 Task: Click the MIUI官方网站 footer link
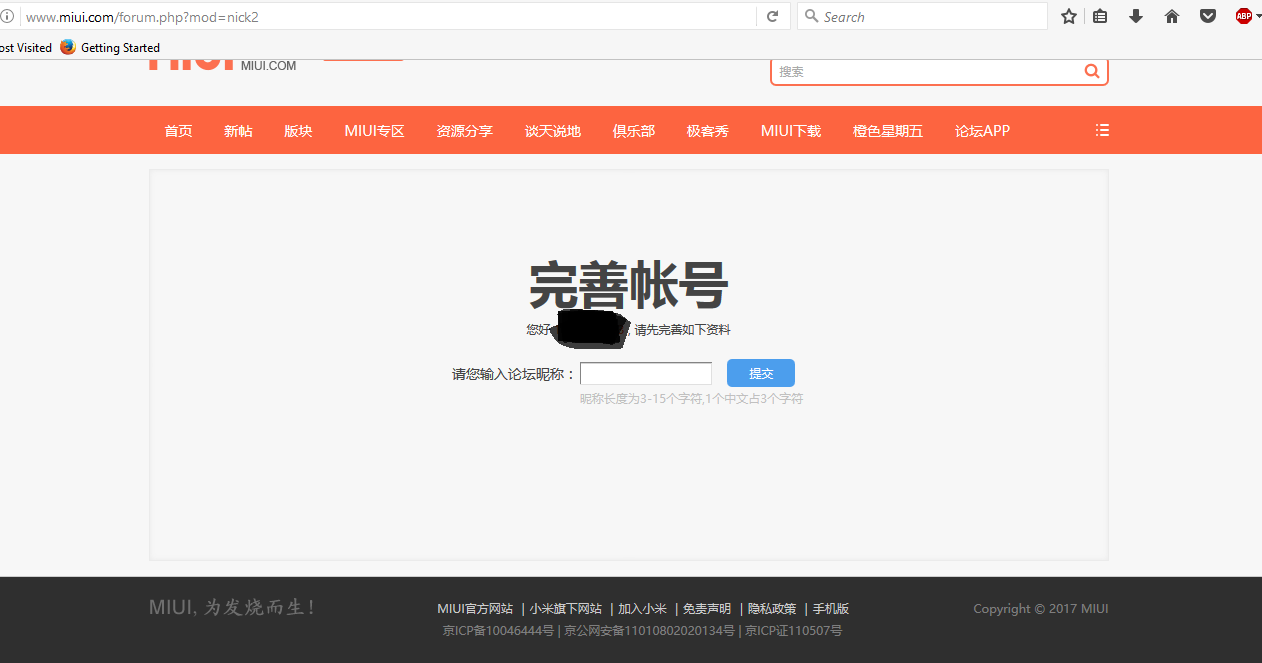pos(475,609)
